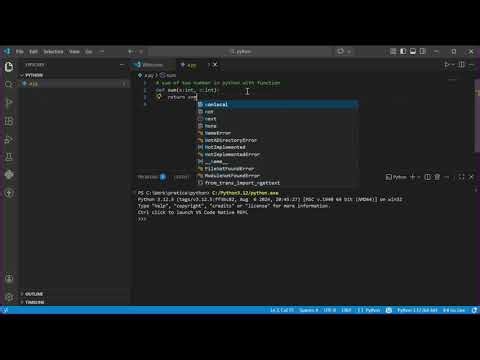The height and width of the screenshot is (360, 480).
Task: Toggle the primary side bar layout icon
Action: (403, 51)
